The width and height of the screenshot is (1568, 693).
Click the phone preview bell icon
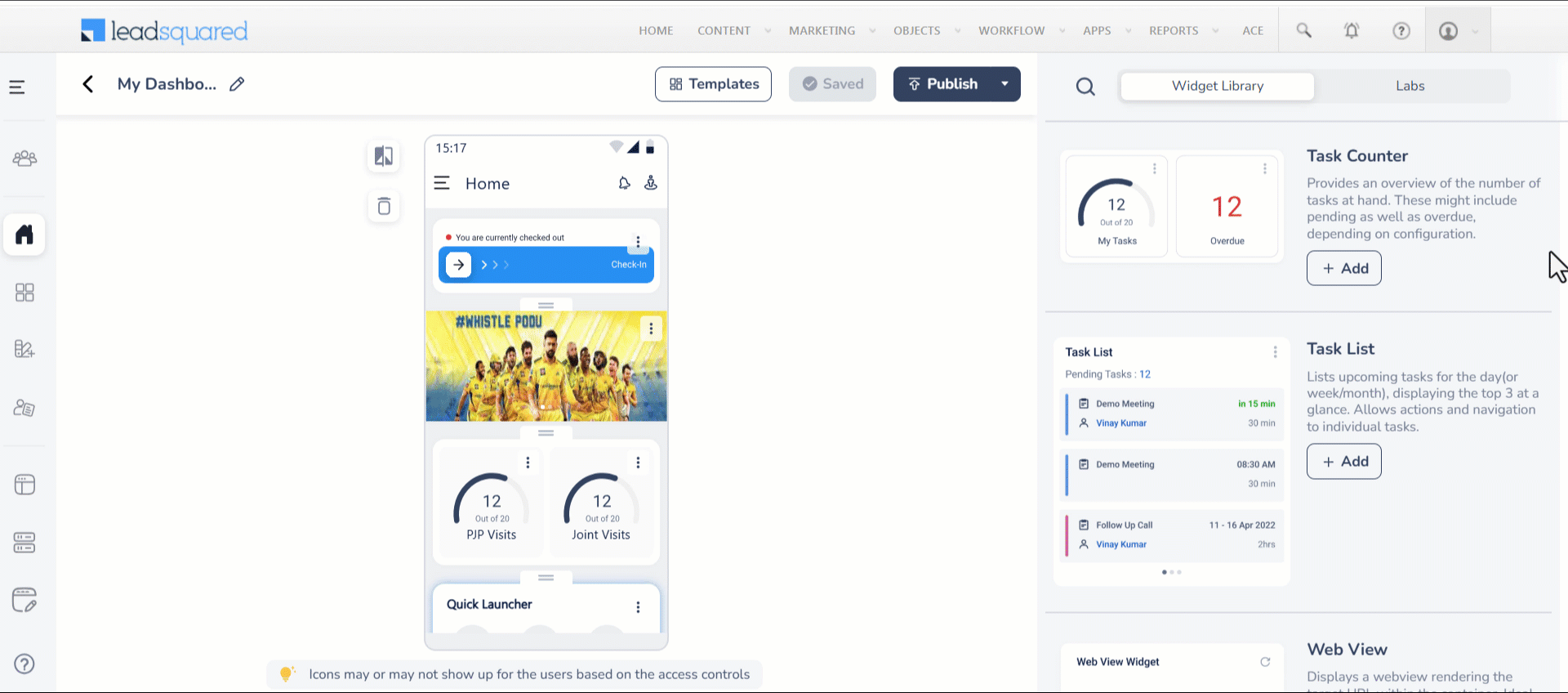pyautogui.click(x=624, y=183)
